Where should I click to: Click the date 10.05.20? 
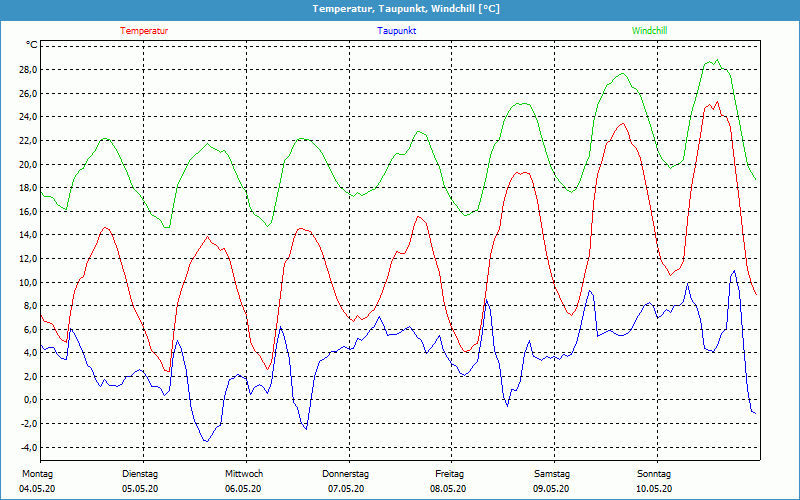point(654,489)
